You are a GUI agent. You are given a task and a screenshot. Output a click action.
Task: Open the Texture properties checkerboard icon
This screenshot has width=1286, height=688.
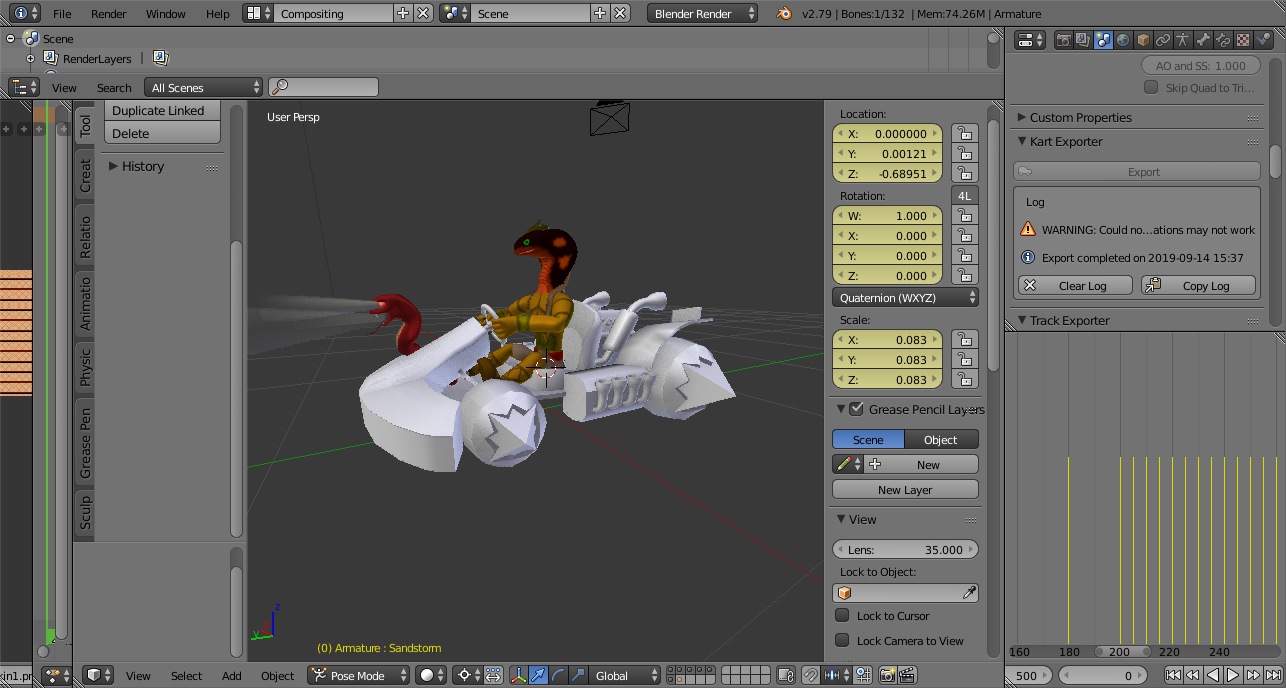point(1243,40)
